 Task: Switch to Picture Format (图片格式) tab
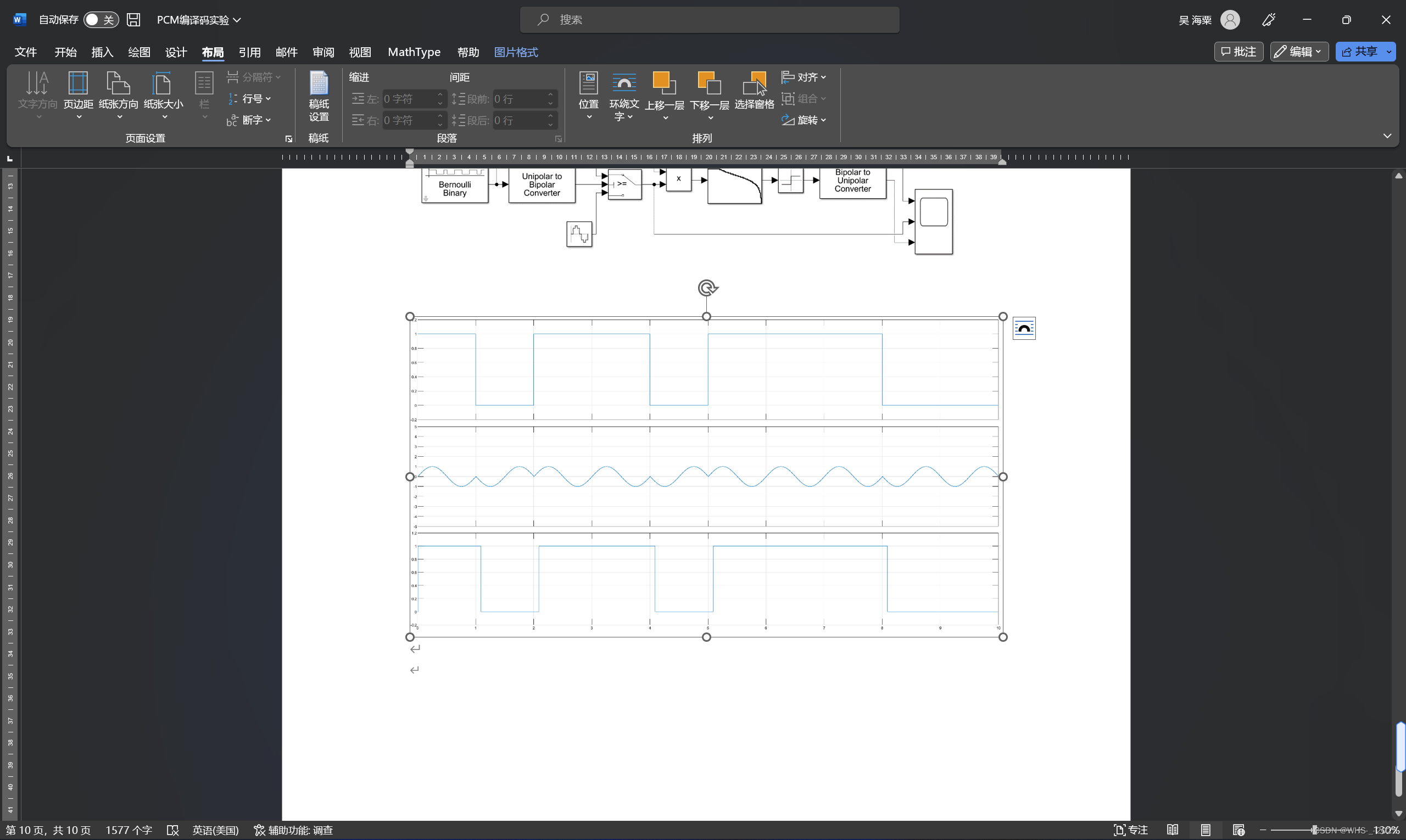(515, 52)
